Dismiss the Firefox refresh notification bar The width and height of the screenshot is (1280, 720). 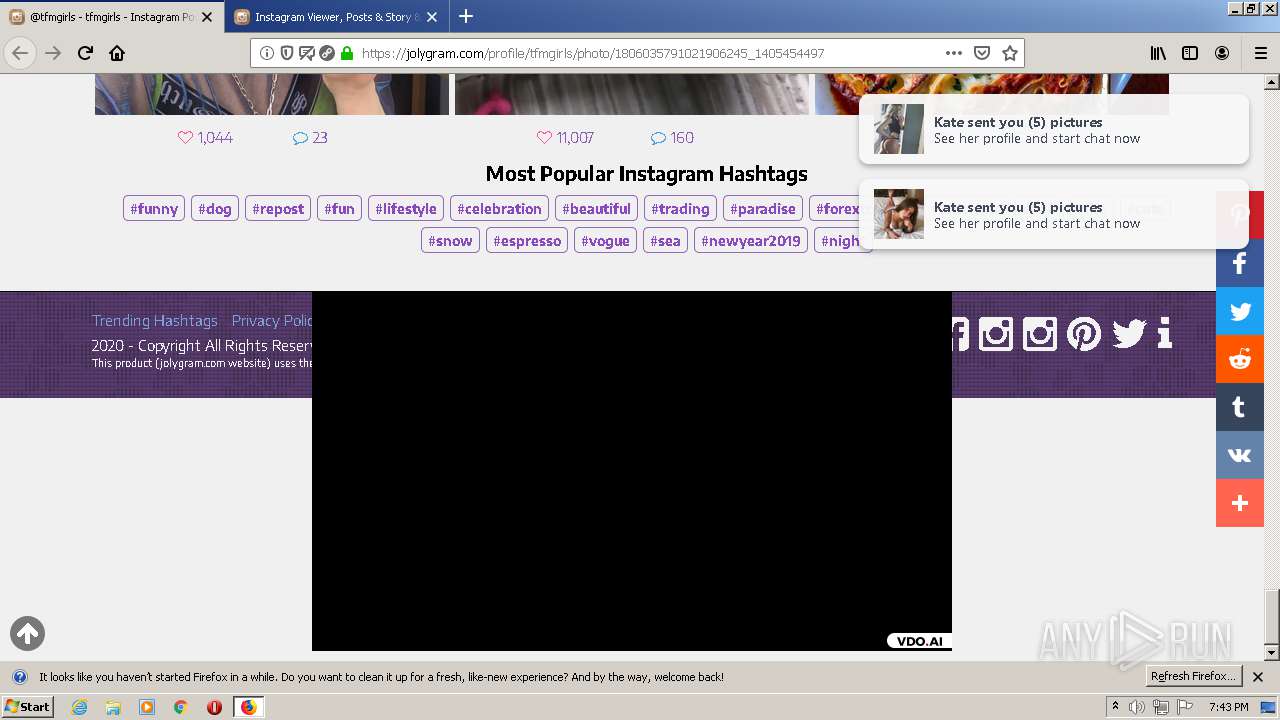click(1258, 677)
